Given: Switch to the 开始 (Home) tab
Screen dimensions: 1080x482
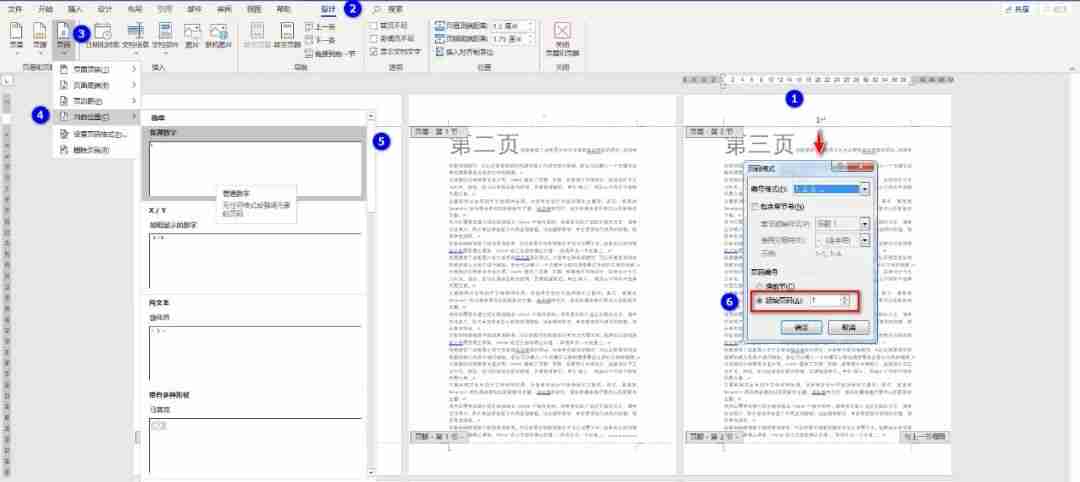Looking at the screenshot, I should point(45,10).
